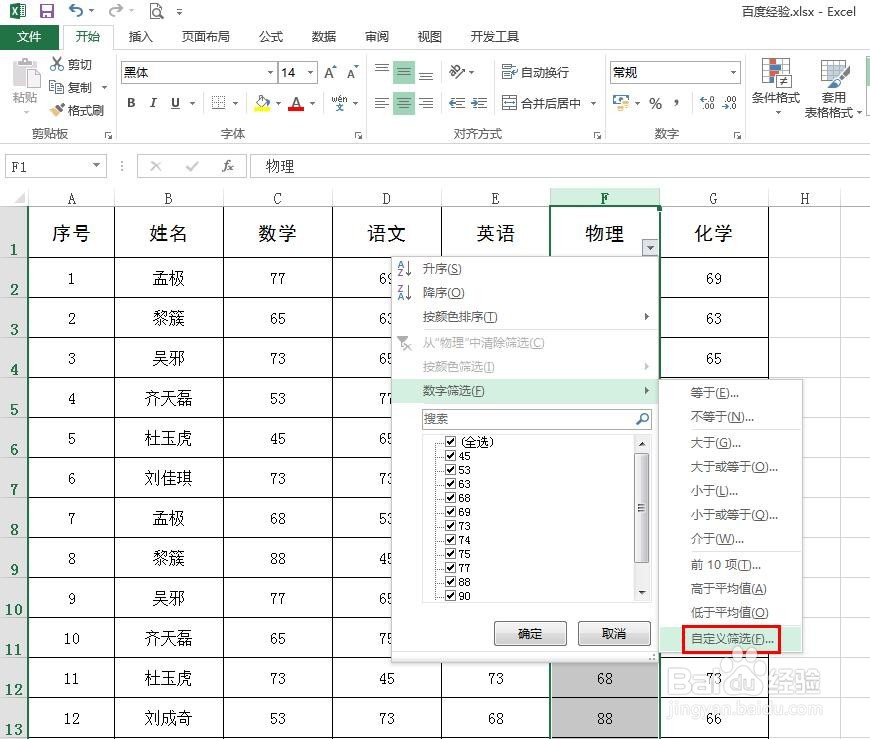Image resolution: width=870 pixels, height=739 pixels.
Task: Select the Format Painter tool
Action: (78, 110)
